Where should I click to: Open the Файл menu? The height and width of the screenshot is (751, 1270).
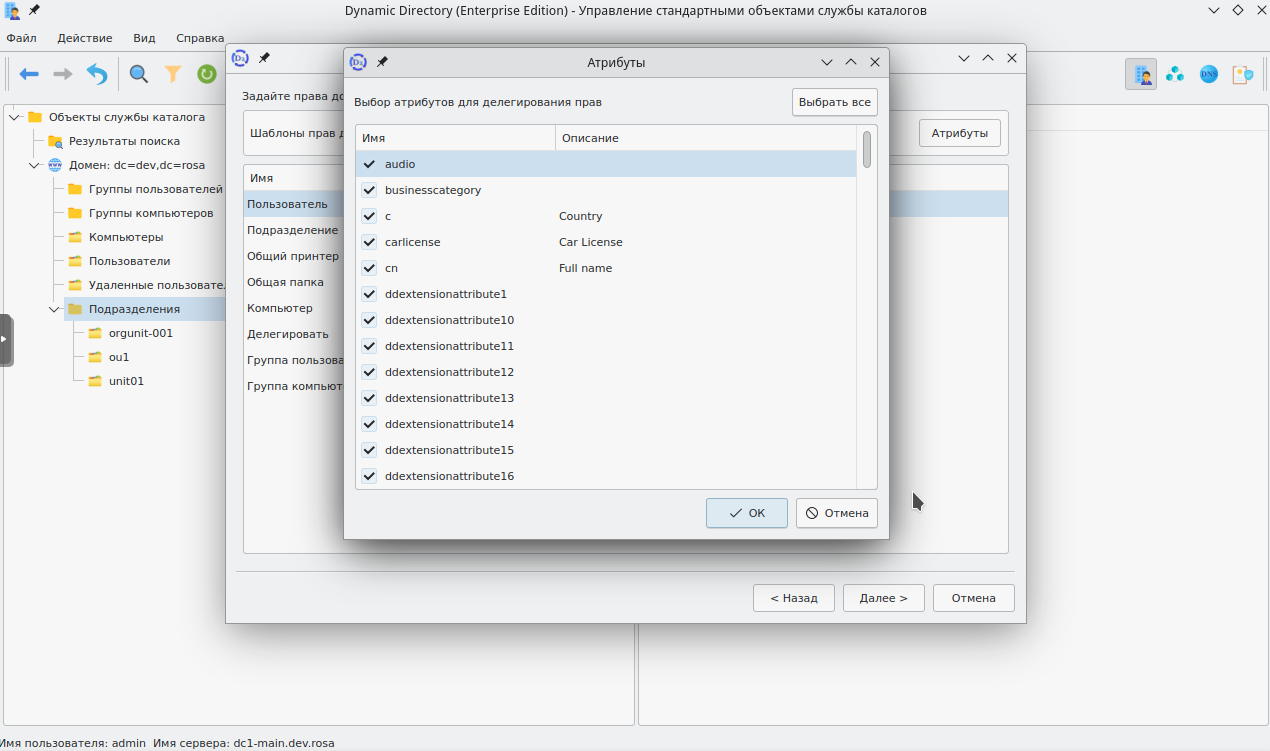pyautogui.click(x=21, y=38)
